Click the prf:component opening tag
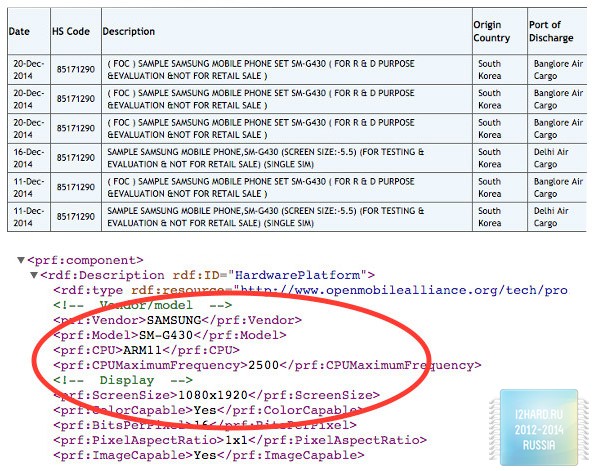The image size is (594, 471). [x=86, y=260]
